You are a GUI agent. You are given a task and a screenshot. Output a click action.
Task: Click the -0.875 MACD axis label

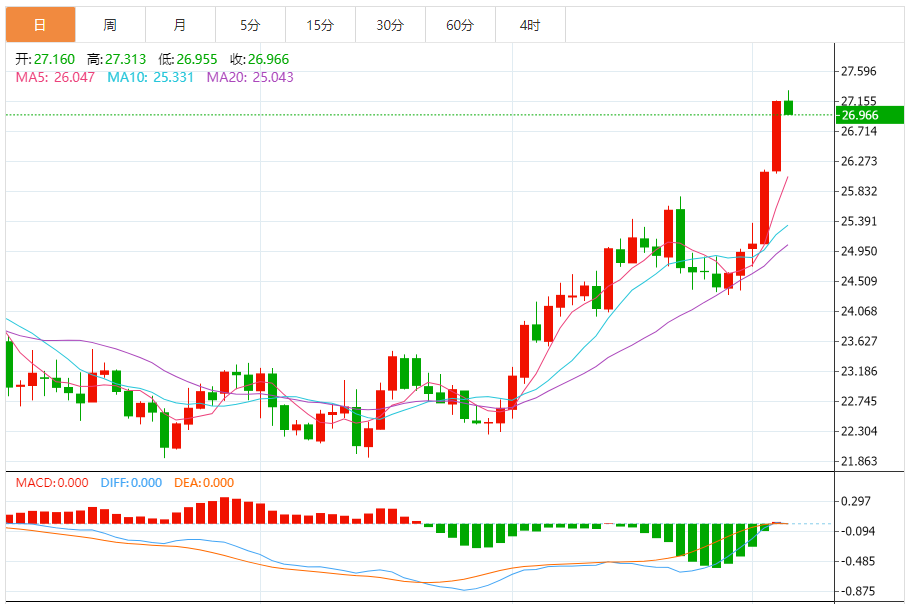tap(856, 591)
